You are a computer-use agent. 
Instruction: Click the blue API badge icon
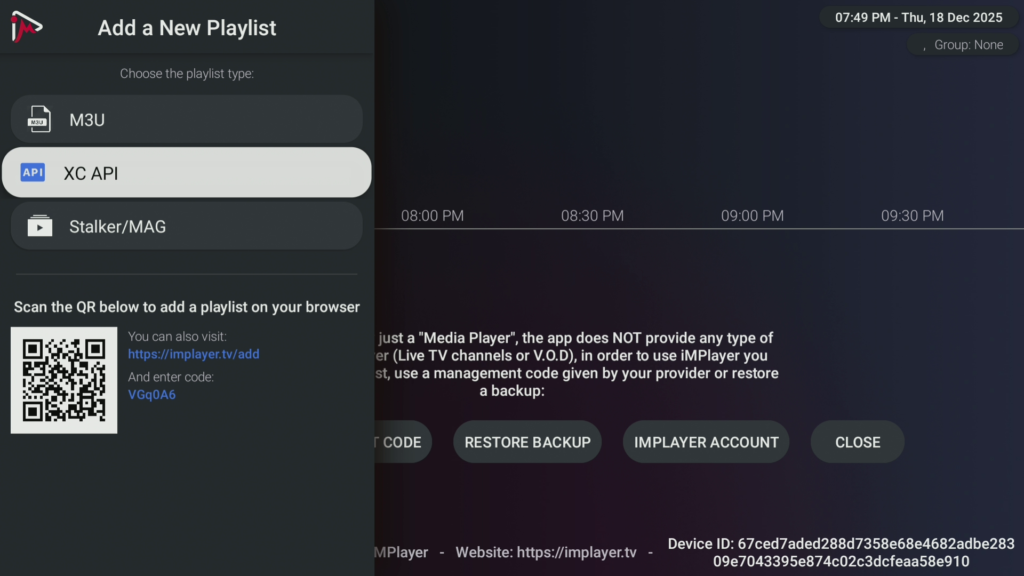[33, 173]
